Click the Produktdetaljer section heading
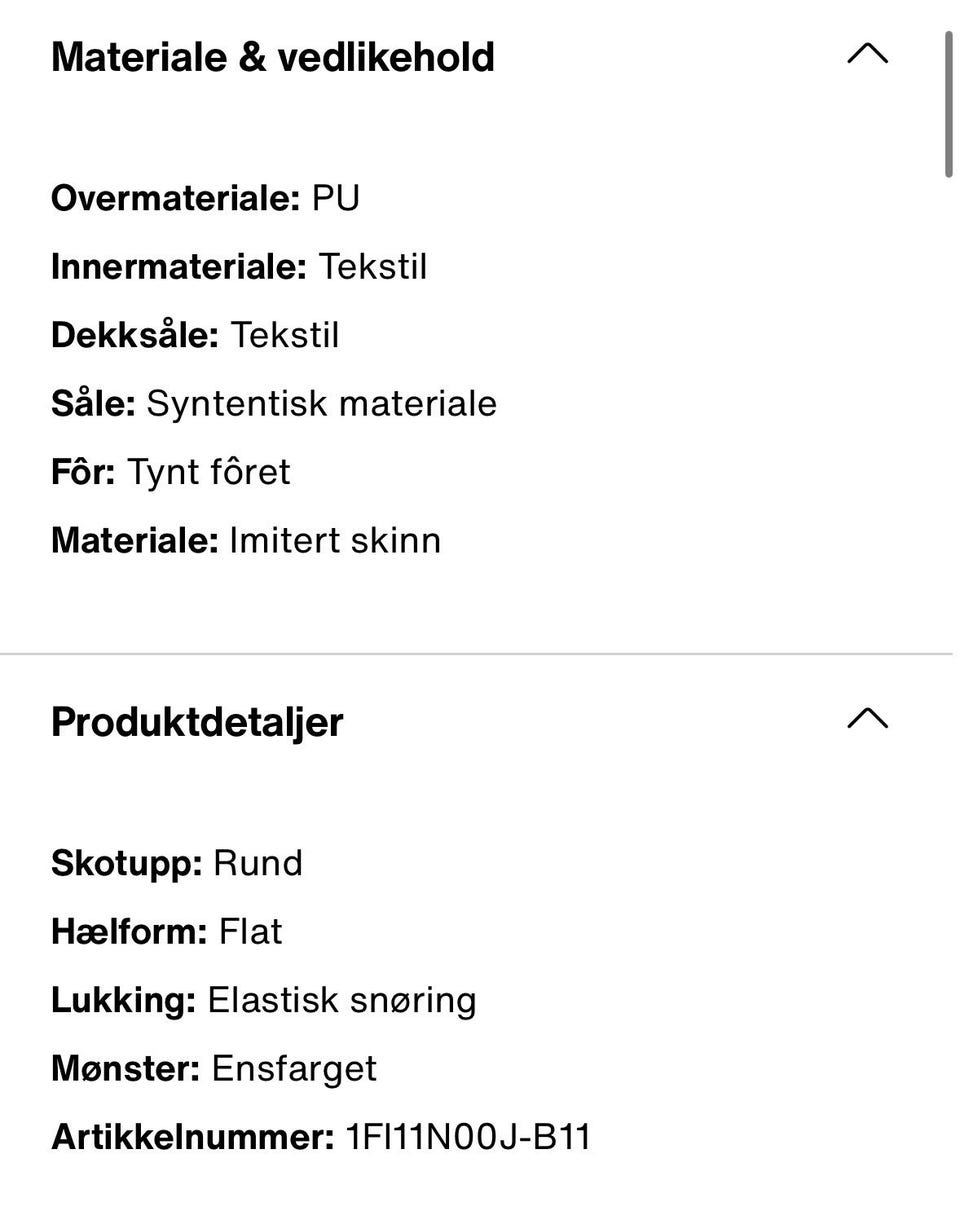Image resolution: width=960 pixels, height=1211 pixels. [x=197, y=722]
